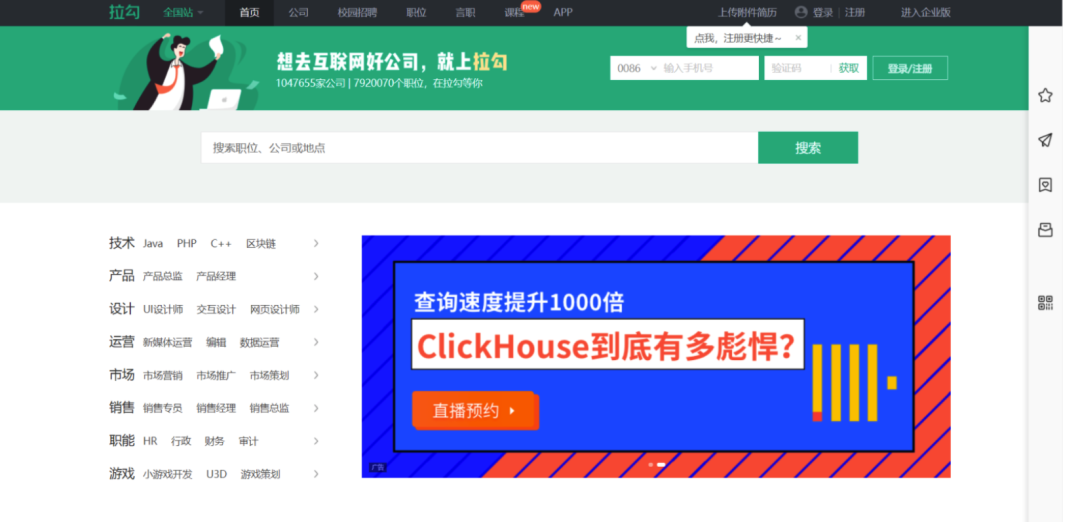Click the green 搜索 button
This screenshot has height=522, width=1080.
coord(808,147)
